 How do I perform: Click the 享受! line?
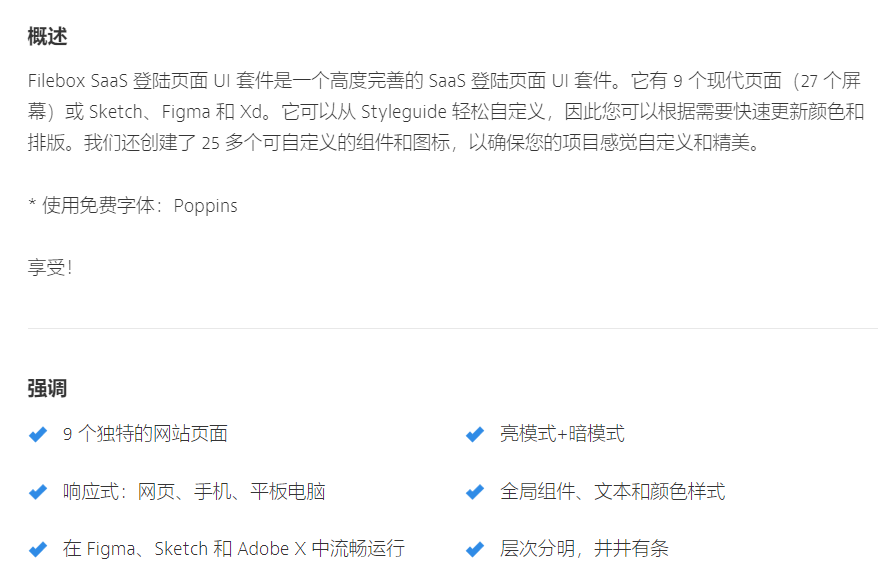(50, 267)
